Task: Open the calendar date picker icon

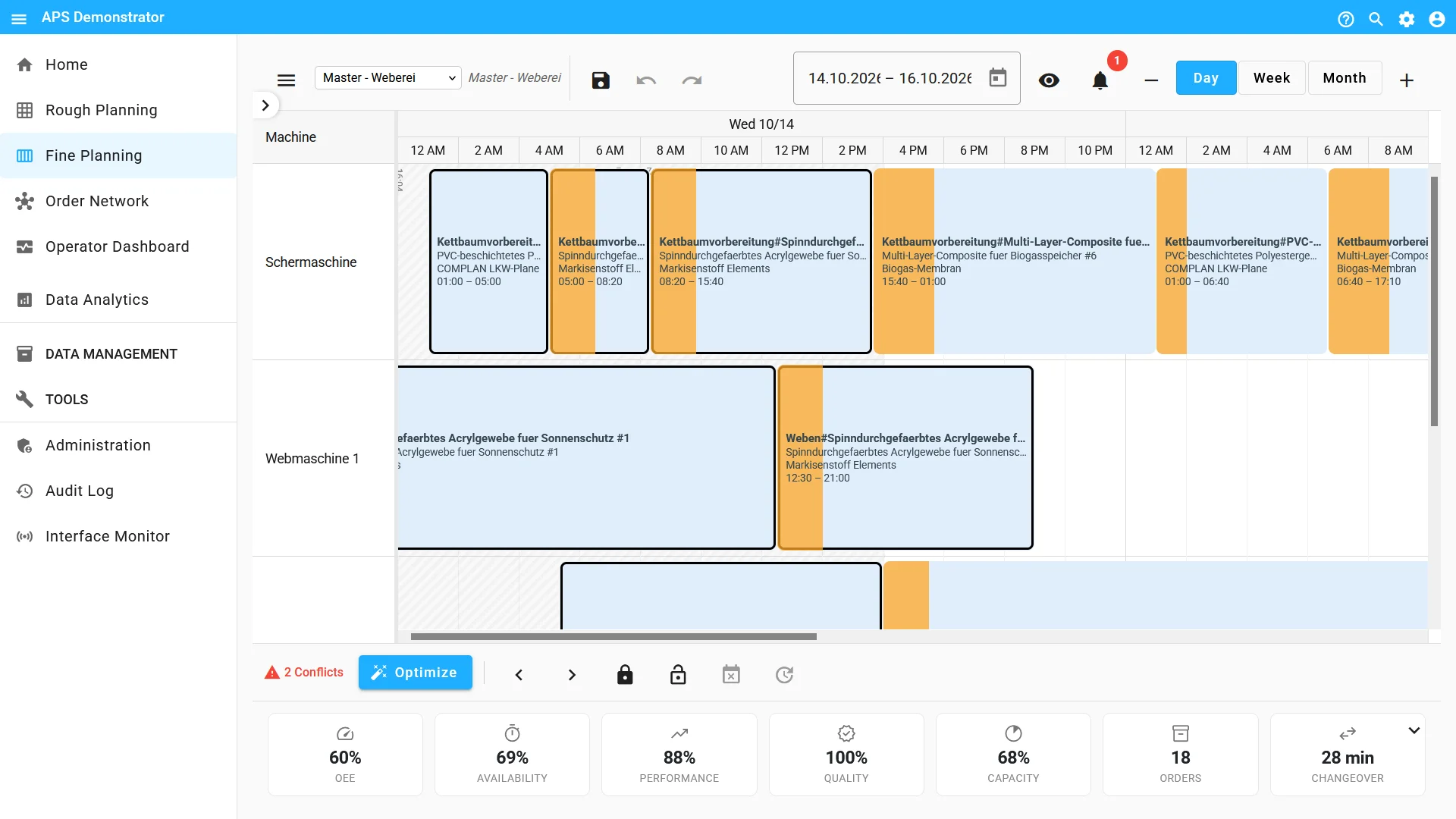Action: point(998,77)
